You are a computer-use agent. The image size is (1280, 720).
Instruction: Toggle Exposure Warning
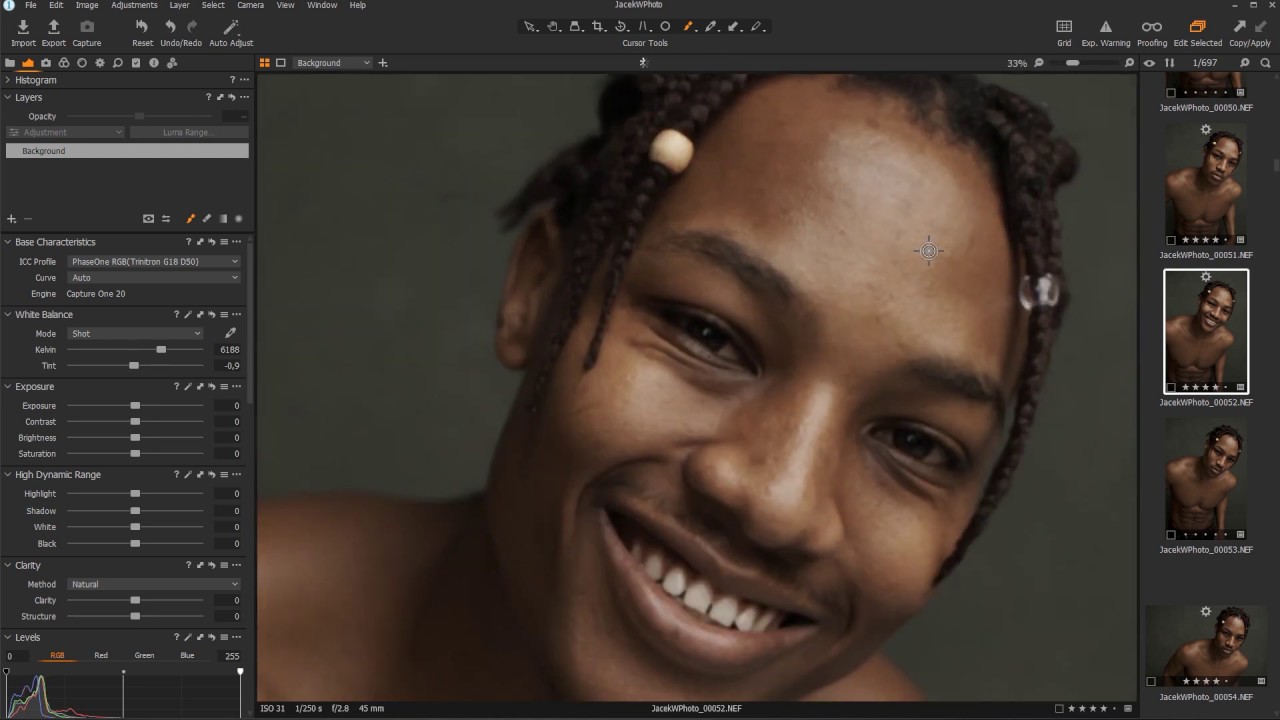coord(1106,27)
